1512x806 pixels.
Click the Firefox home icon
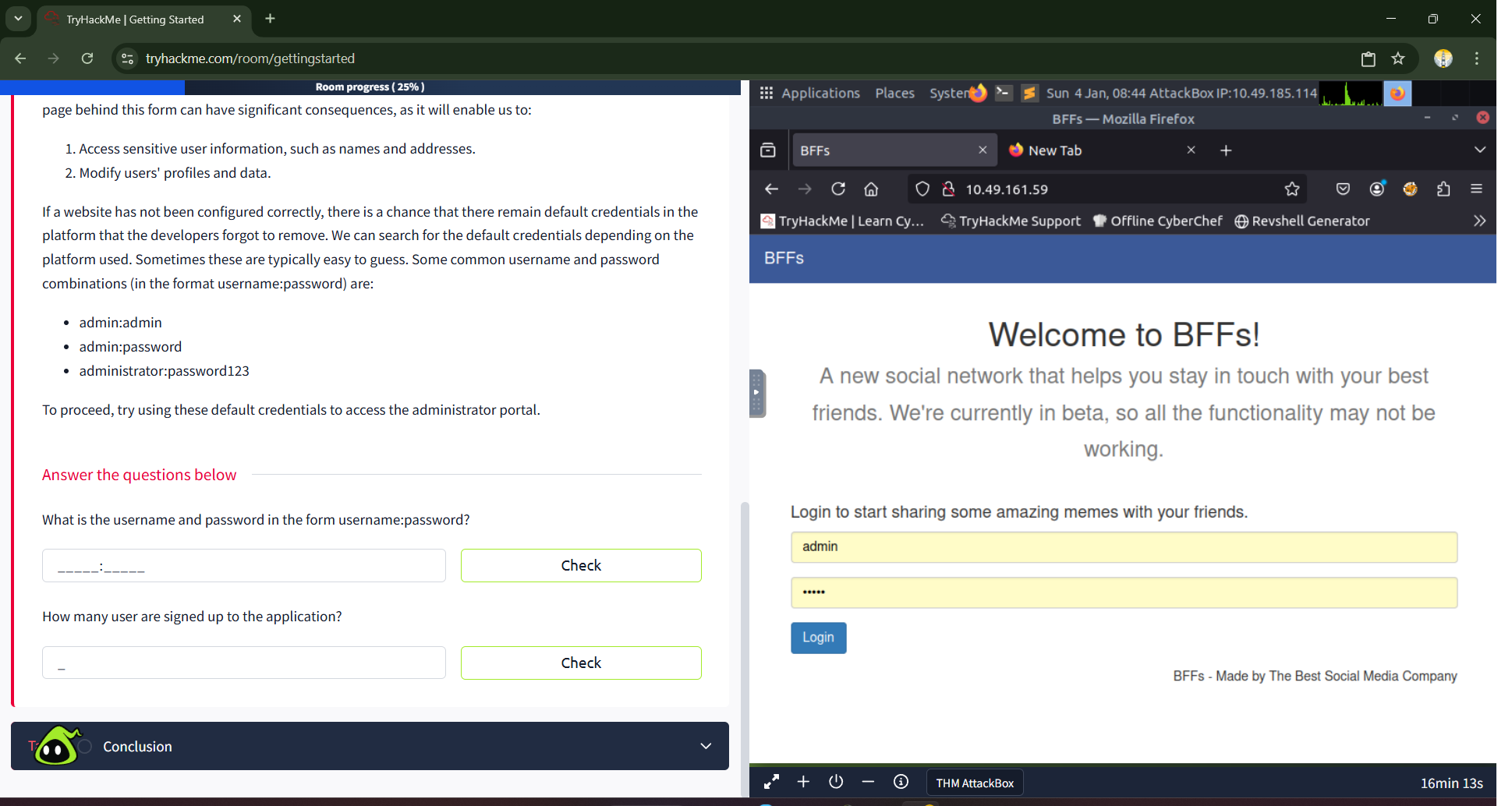[871, 189]
